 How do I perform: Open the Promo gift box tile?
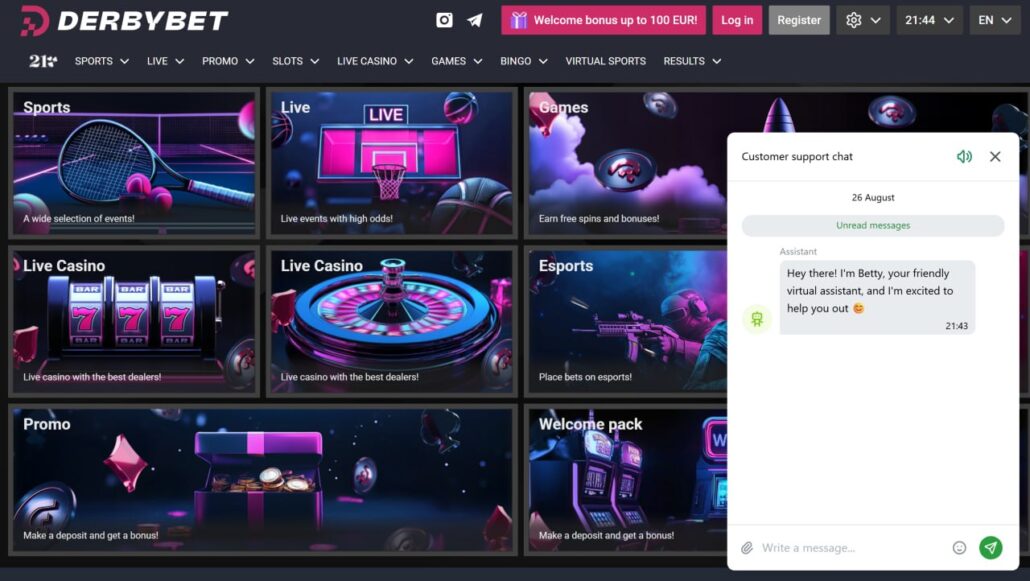tap(263, 480)
